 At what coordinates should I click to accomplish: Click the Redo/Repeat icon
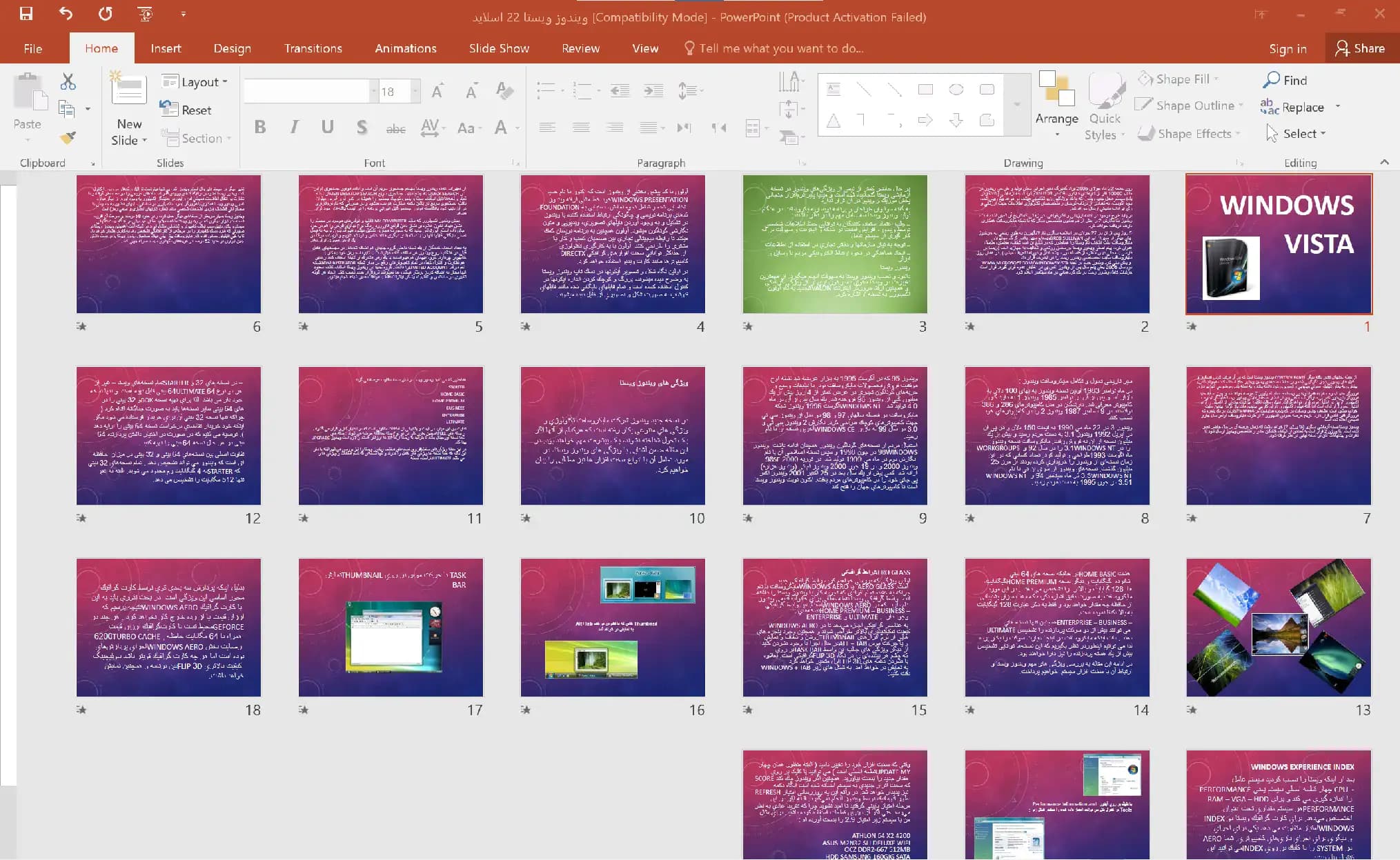106,14
